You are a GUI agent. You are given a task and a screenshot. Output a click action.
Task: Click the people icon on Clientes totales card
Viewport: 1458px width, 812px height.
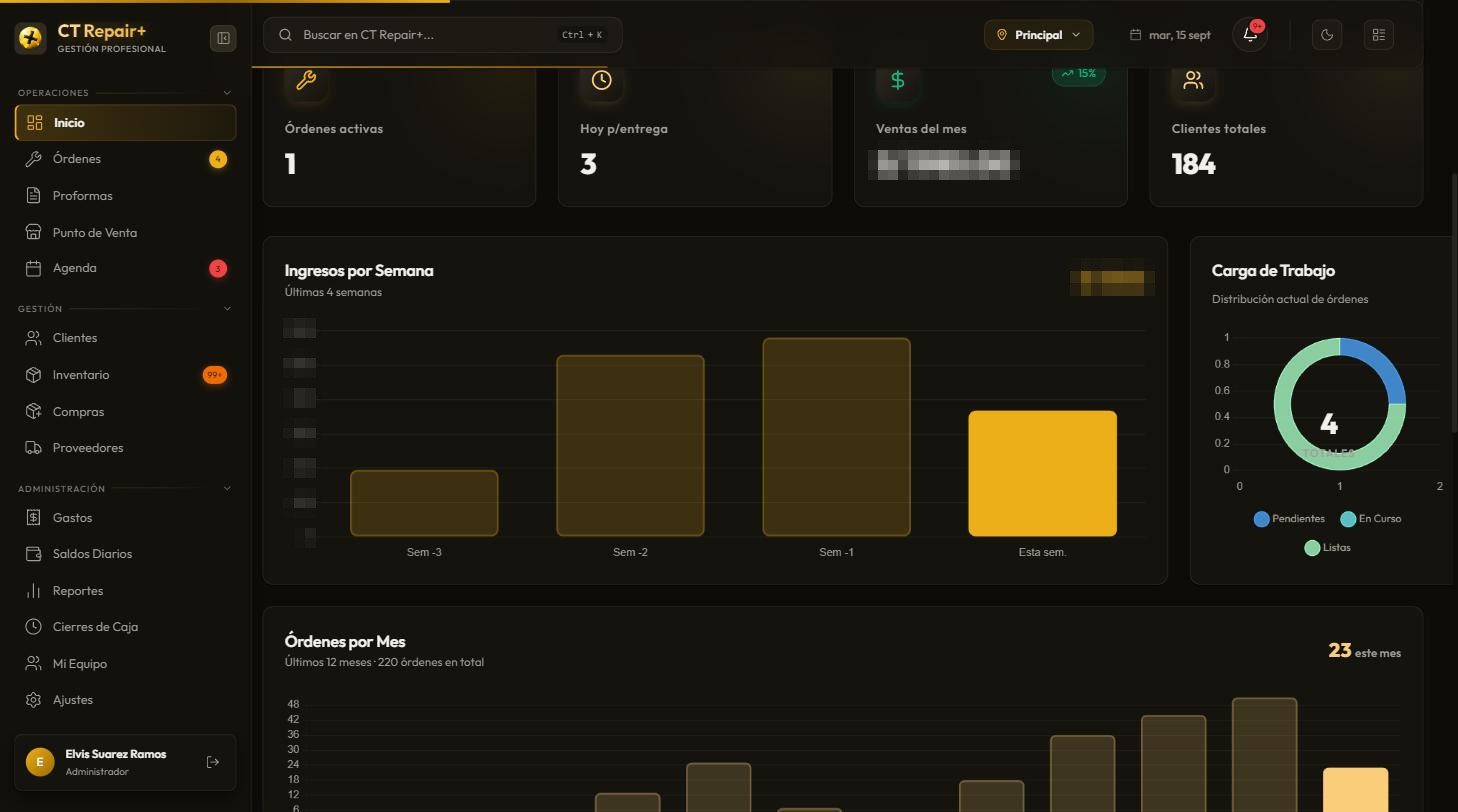pos(1193,80)
